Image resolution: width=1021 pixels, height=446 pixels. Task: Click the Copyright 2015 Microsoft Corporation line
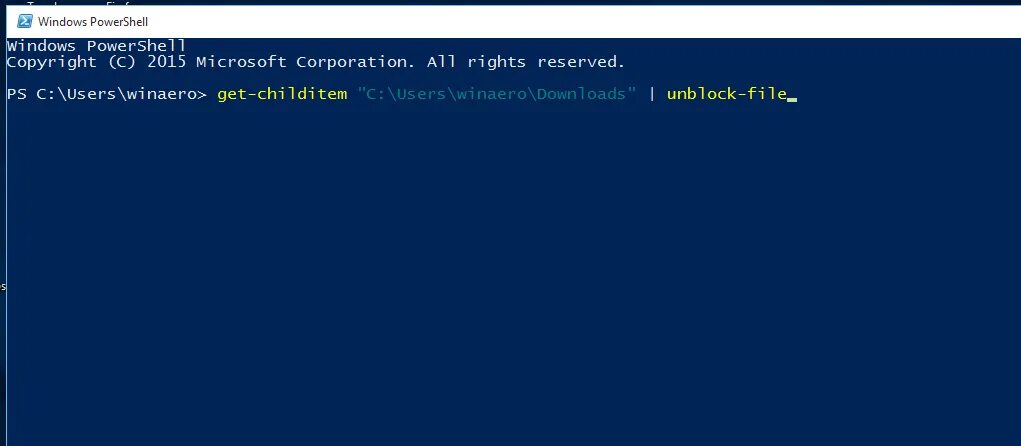pos(316,63)
